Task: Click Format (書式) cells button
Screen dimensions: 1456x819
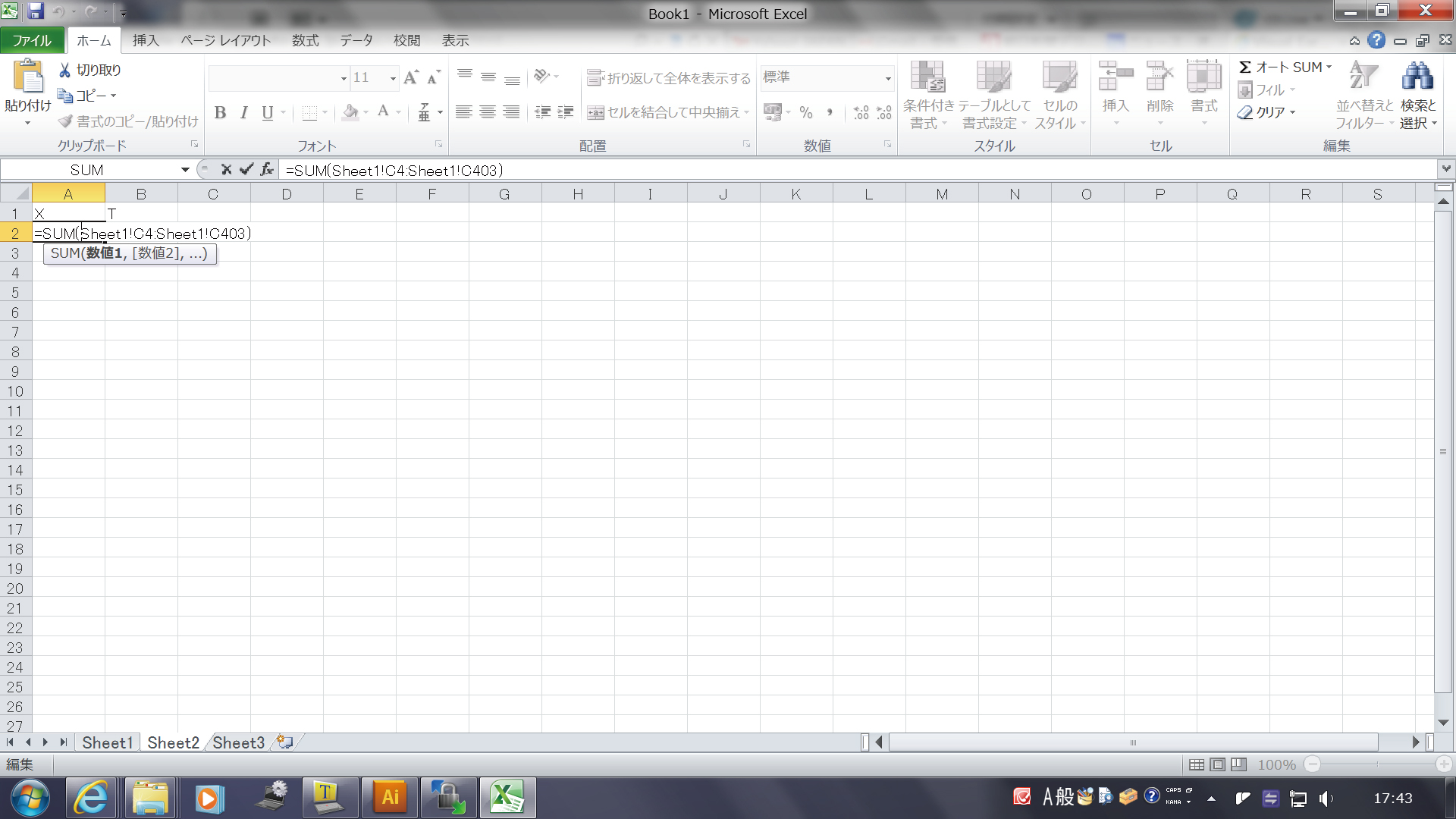Action: tap(1203, 92)
